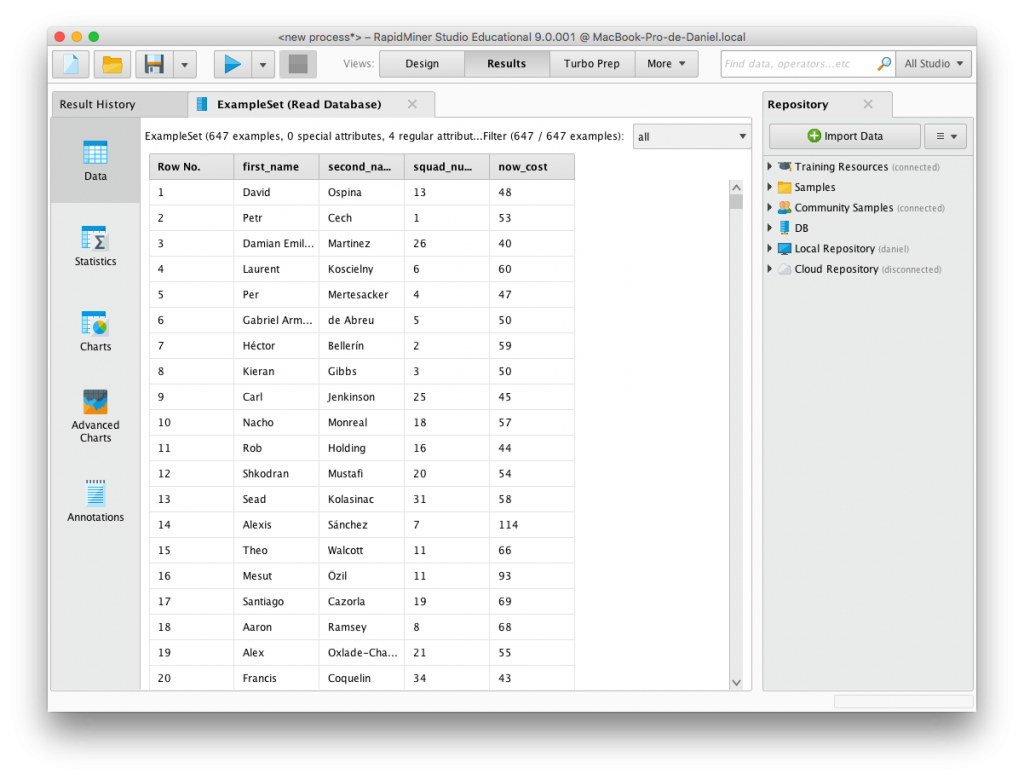Click the Import Data button
Screen dimensions: 1024x780
(x=844, y=136)
